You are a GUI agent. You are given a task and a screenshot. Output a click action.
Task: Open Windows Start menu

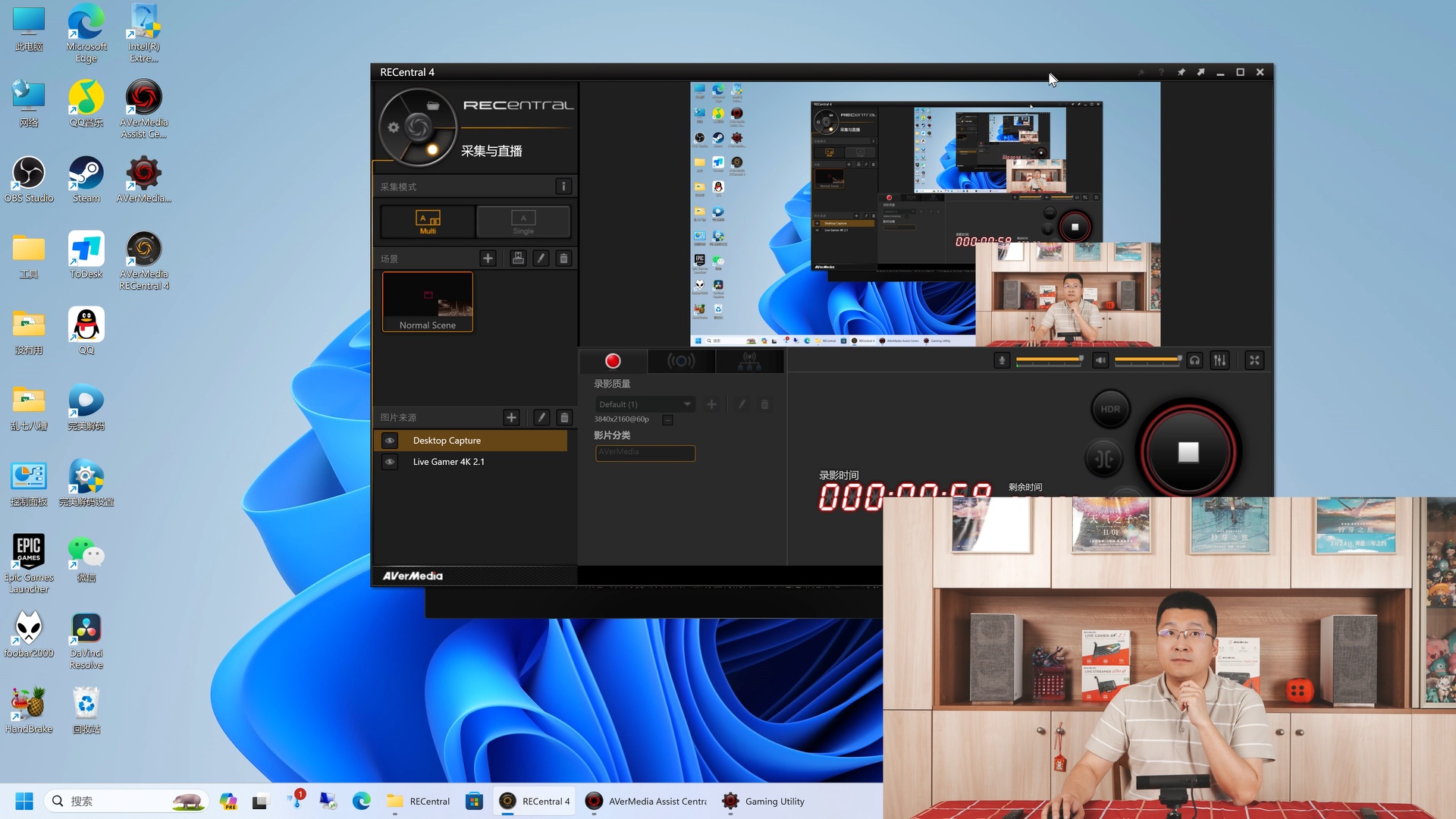24,801
